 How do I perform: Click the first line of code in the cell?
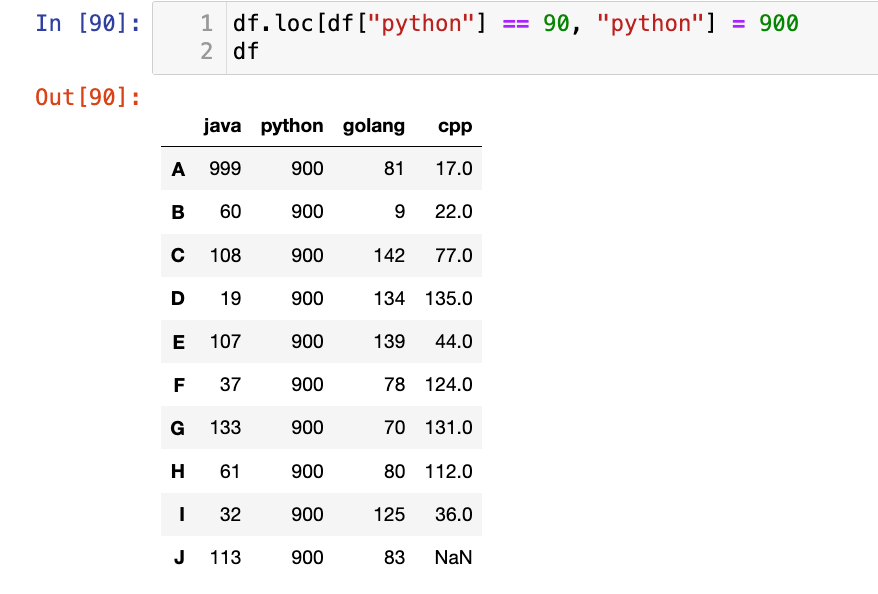click(515, 22)
